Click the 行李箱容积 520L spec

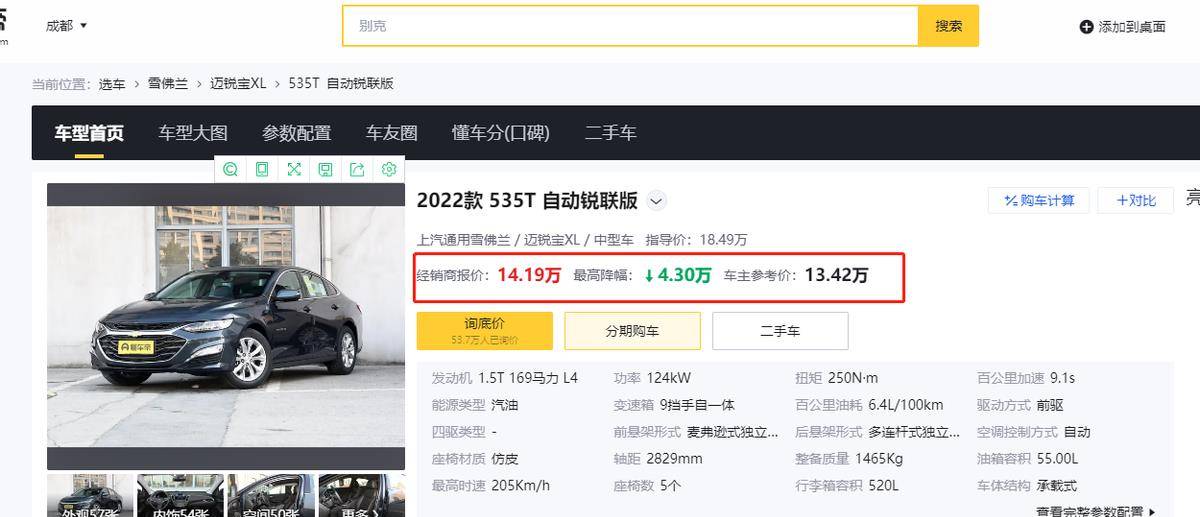847,485
